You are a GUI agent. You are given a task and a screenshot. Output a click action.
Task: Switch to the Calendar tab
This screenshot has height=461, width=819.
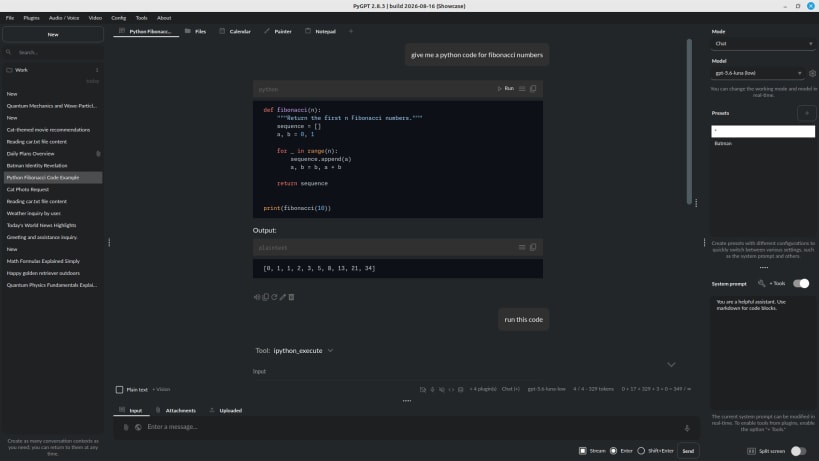click(x=235, y=31)
